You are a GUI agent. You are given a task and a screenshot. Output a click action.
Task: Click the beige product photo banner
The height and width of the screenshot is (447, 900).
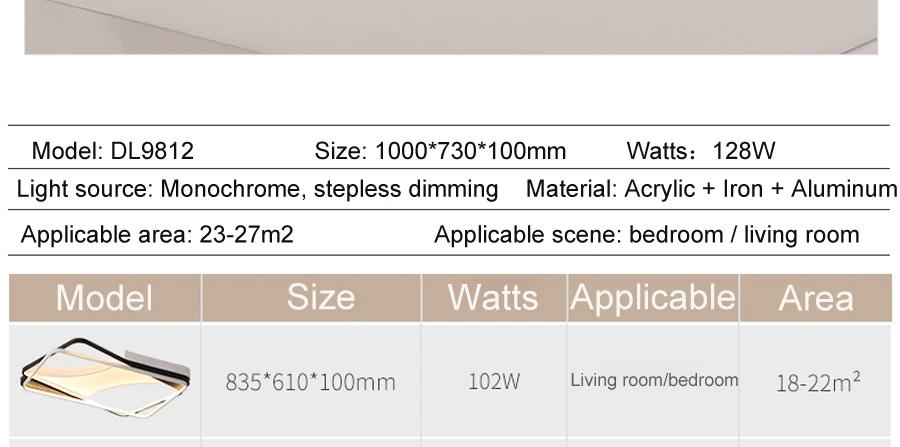(451, 27)
